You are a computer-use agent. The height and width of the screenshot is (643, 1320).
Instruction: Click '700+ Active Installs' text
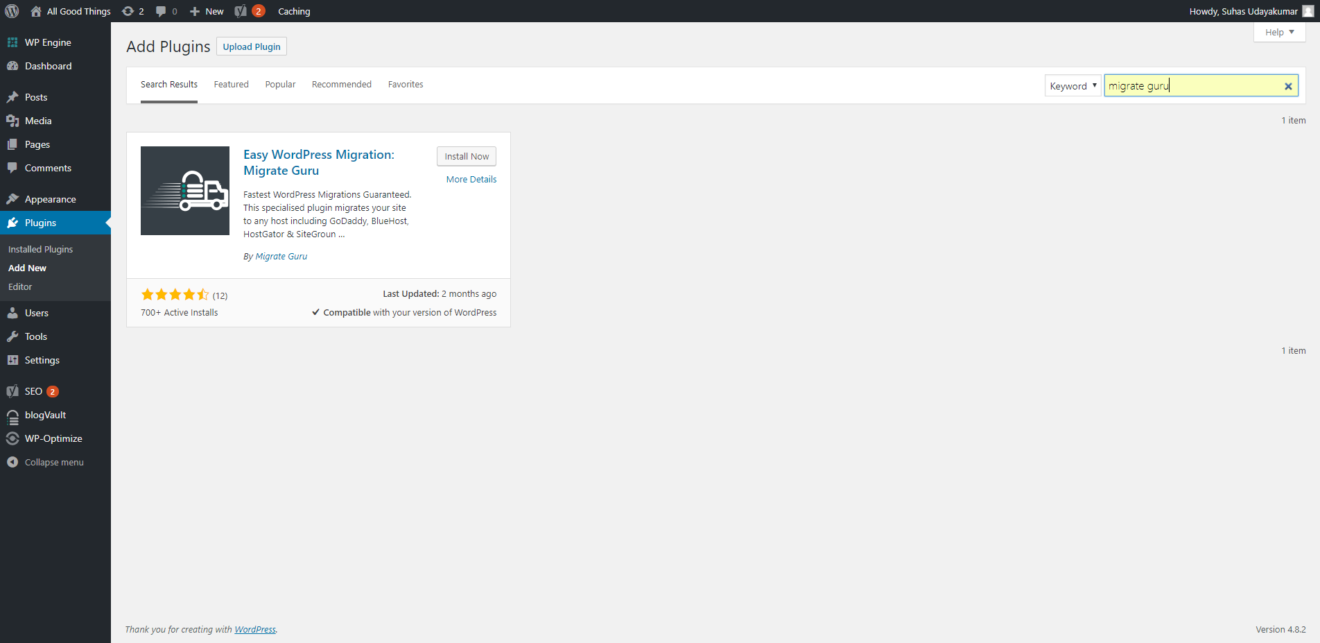179,313
